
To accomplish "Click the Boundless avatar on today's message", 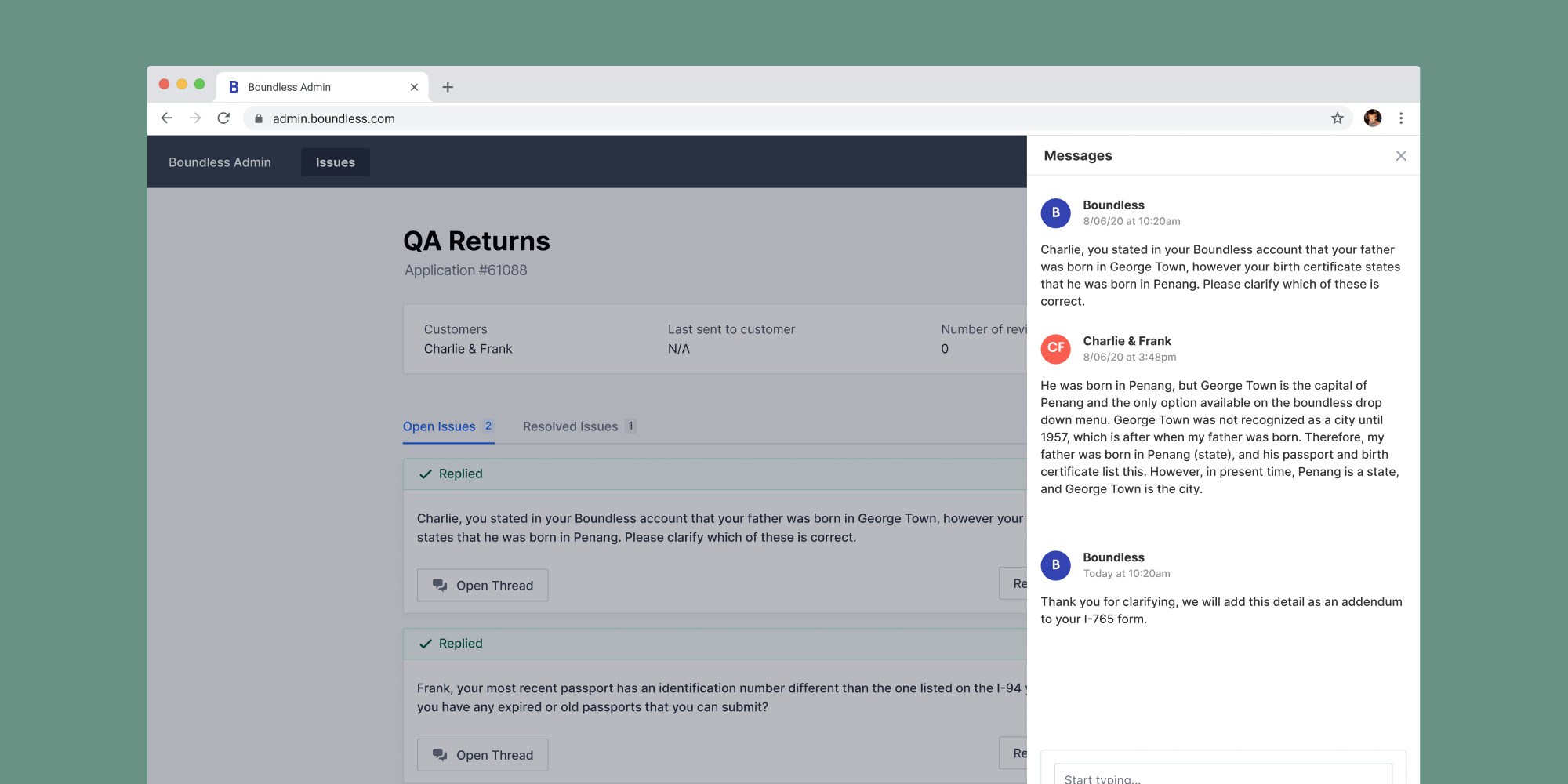I will coord(1056,564).
